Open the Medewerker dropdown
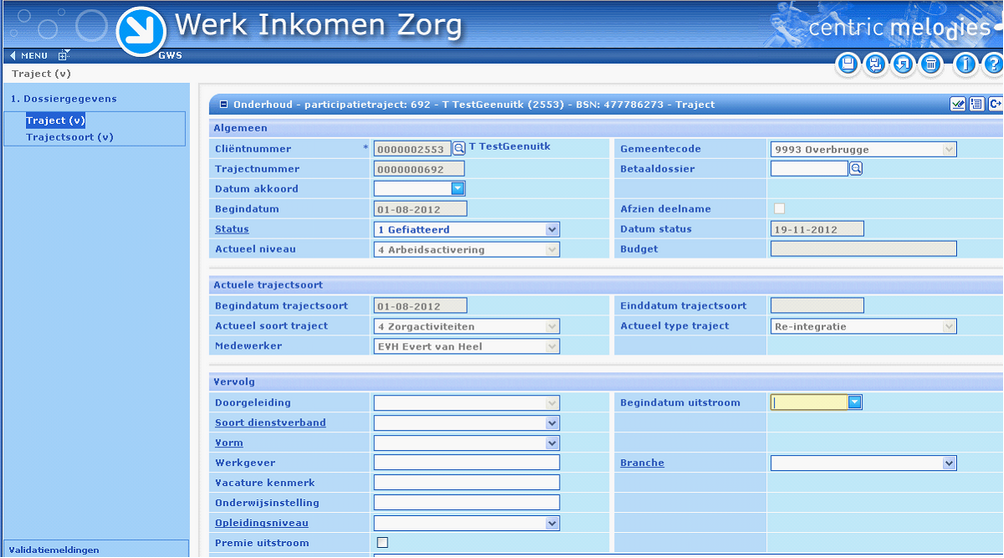Viewport: 1004px width, 558px height. [x=552, y=346]
